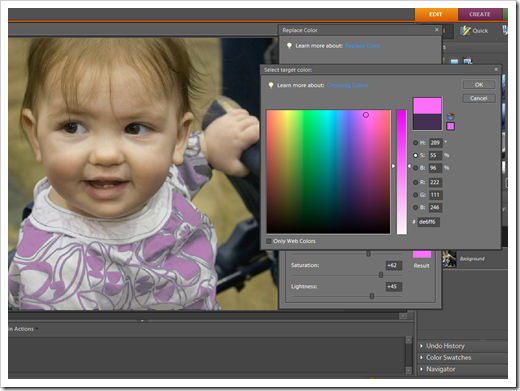This screenshot has height=391, width=520.
Task: Click the G value field showing 111
Action: [x=435, y=195]
